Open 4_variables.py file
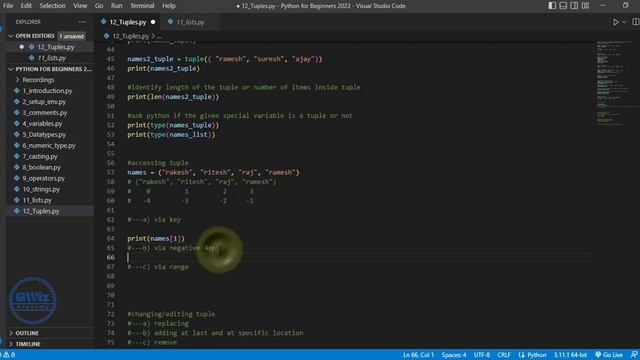Image resolution: width=640 pixels, height=360 pixels. (42, 124)
